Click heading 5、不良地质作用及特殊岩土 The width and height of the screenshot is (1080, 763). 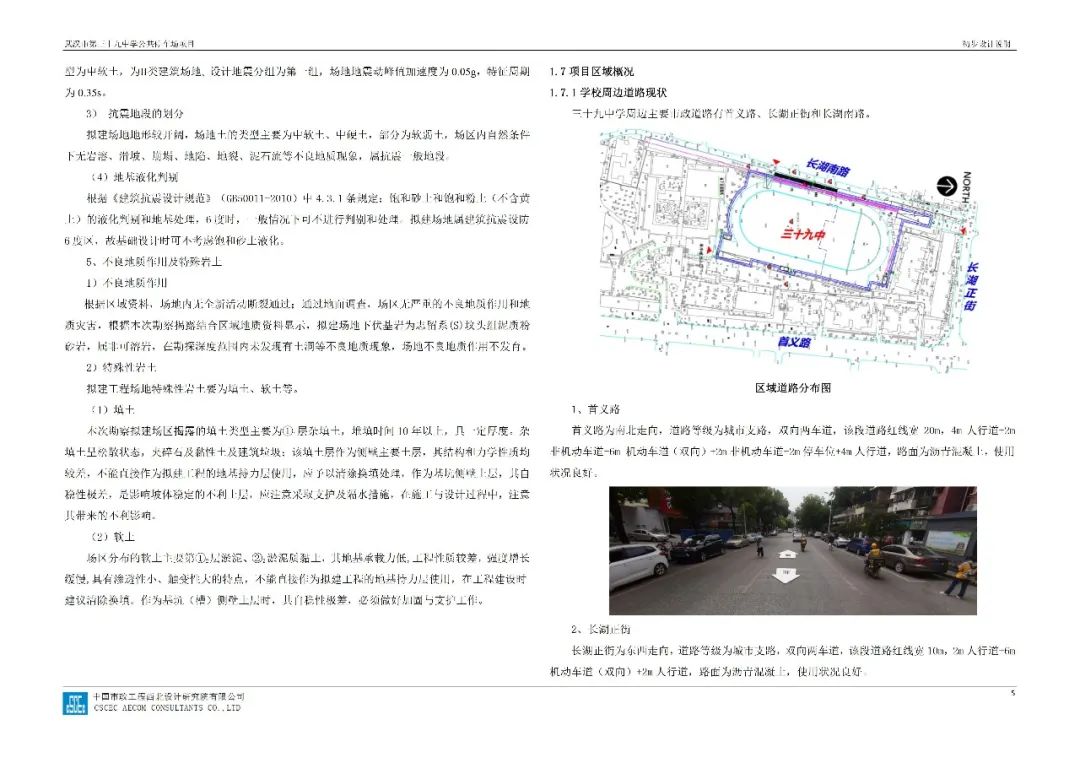pos(154,262)
